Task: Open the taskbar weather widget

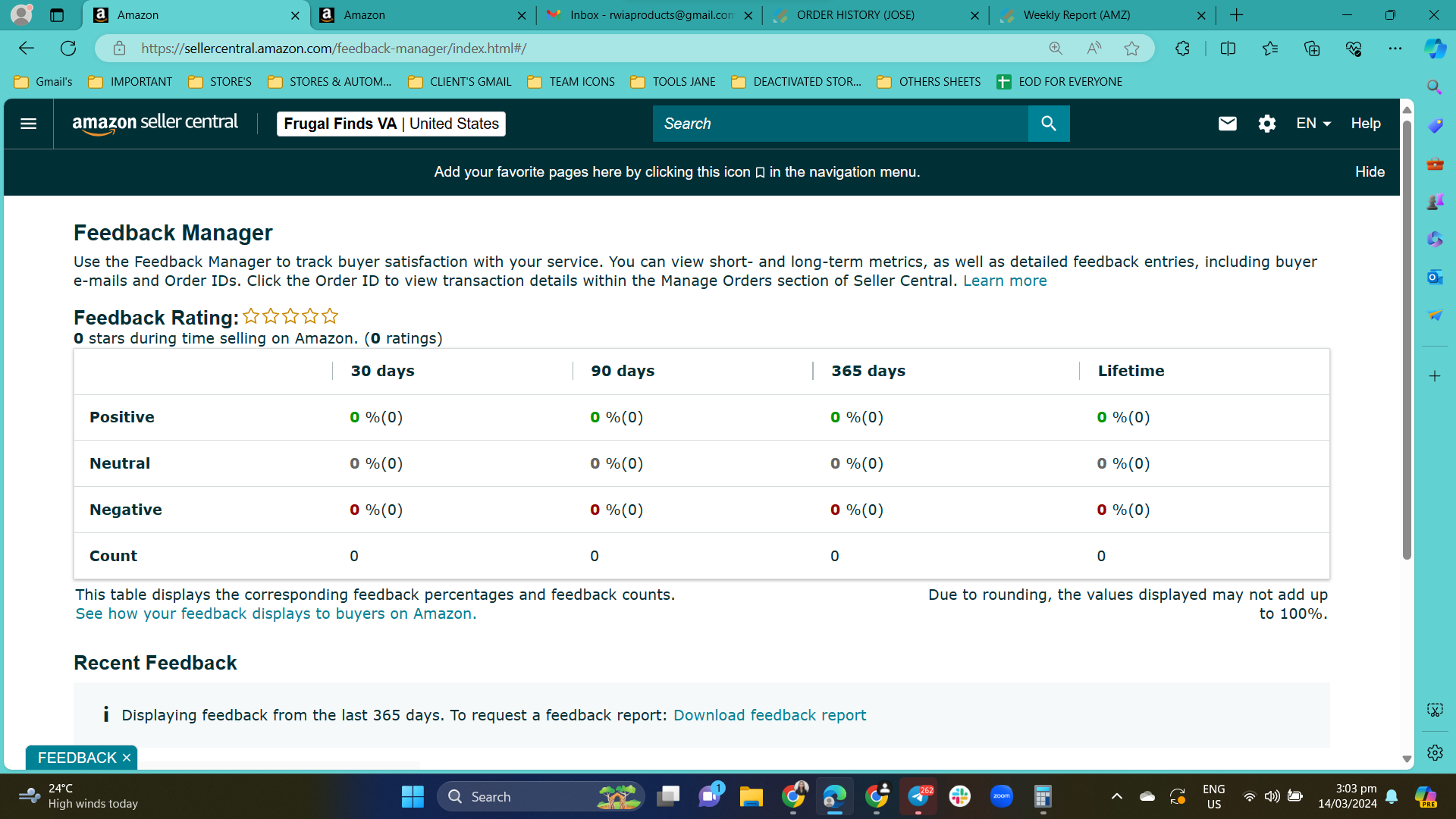Action: click(78, 796)
